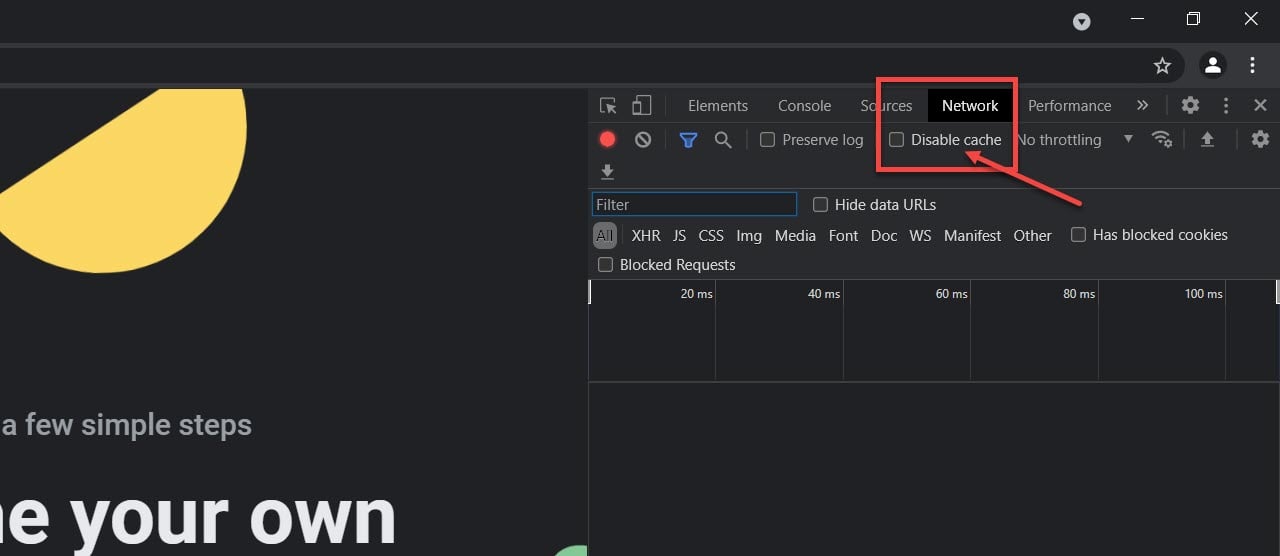
Task: Click the 20 ms timeline marker
Action: (697, 294)
